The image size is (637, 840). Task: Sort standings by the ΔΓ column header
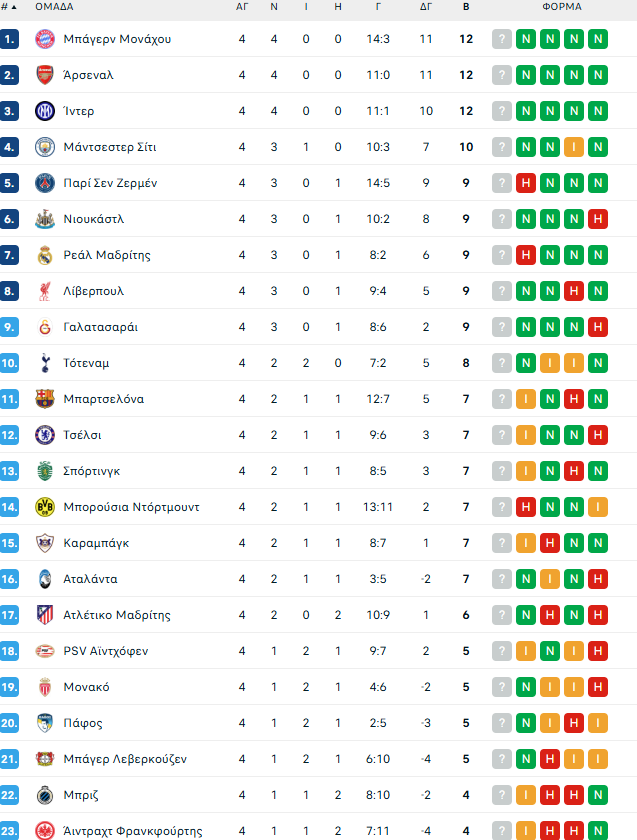click(426, 6)
